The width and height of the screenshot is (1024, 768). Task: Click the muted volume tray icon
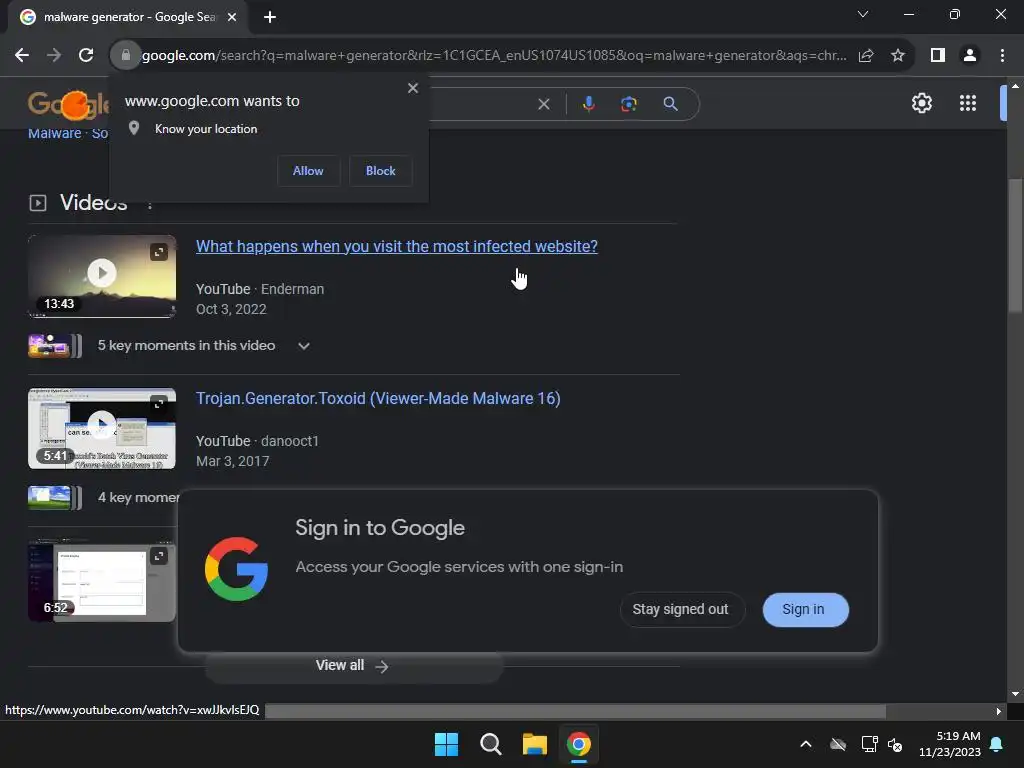click(895, 744)
